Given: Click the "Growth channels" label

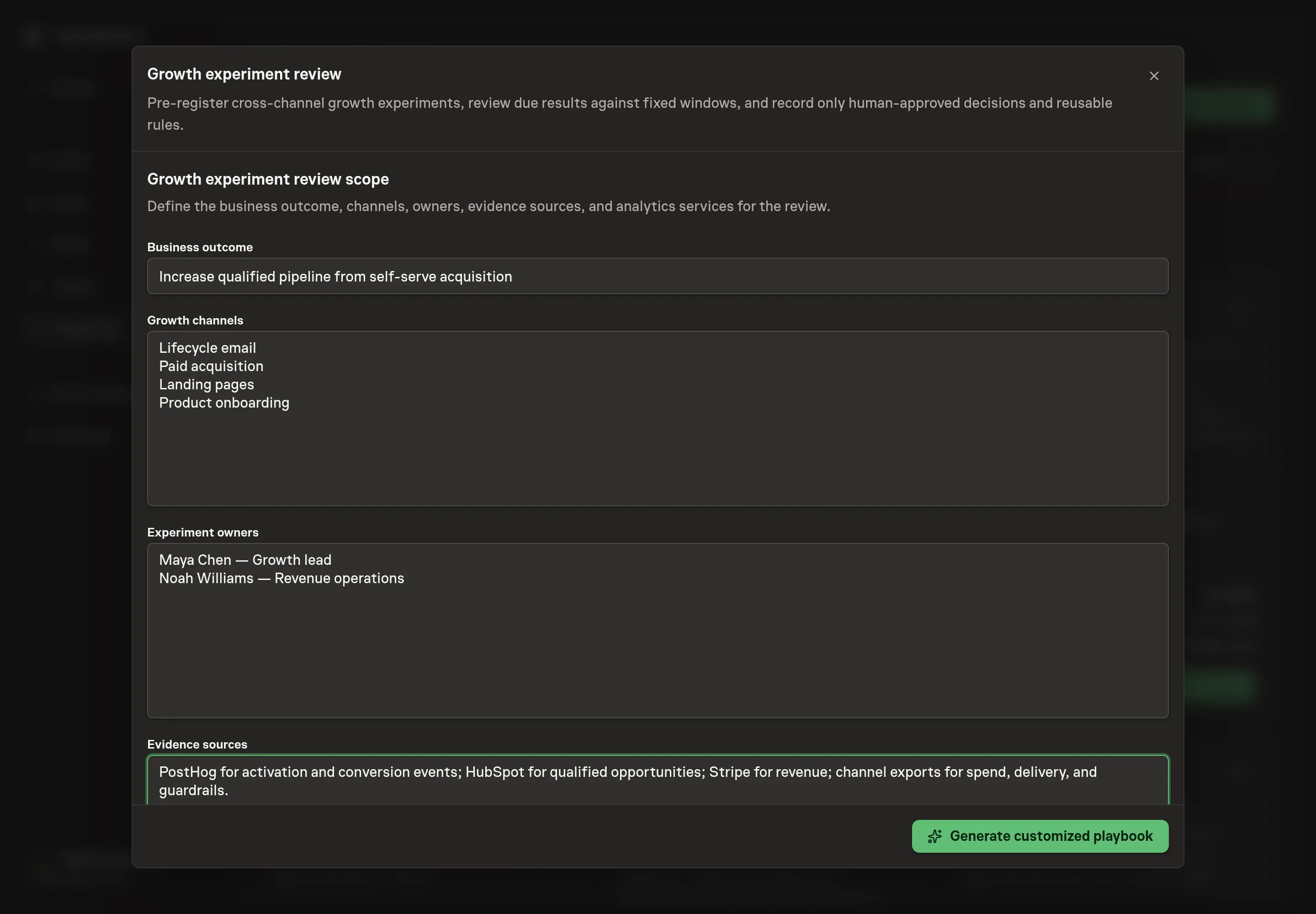Looking at the screenshot, I should point(195,320).
